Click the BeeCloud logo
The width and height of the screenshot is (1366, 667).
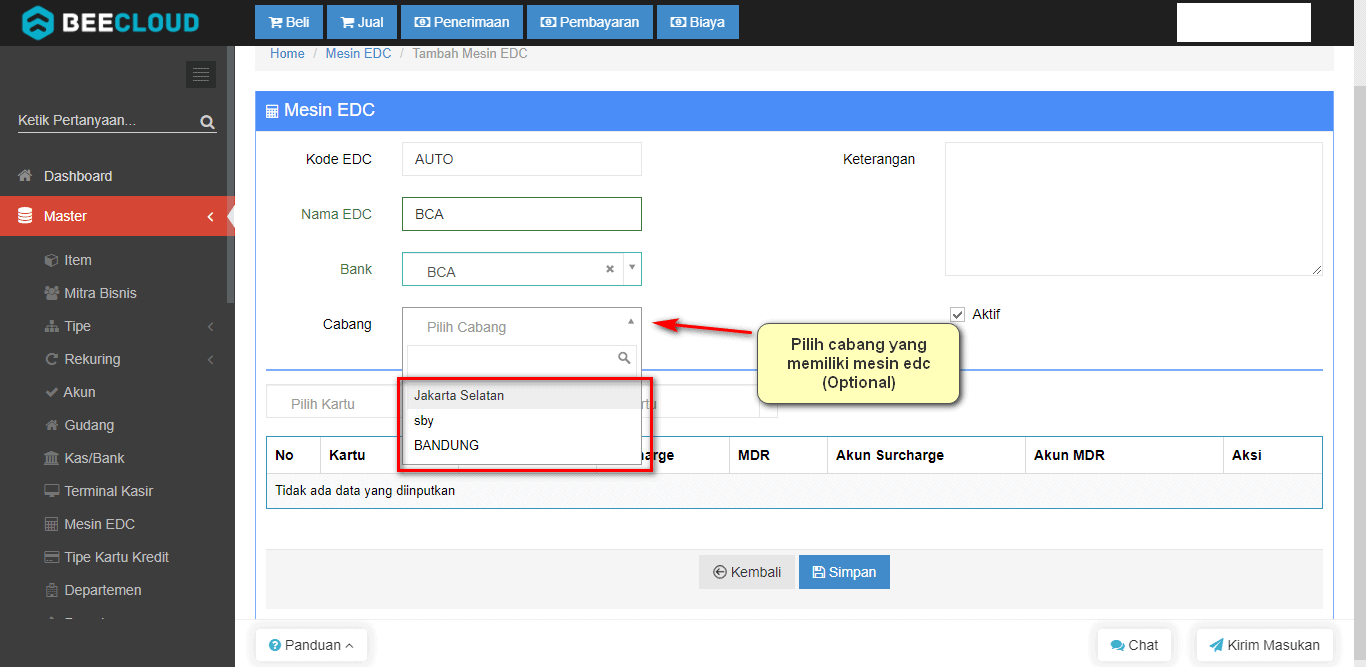tap(110, 22)
